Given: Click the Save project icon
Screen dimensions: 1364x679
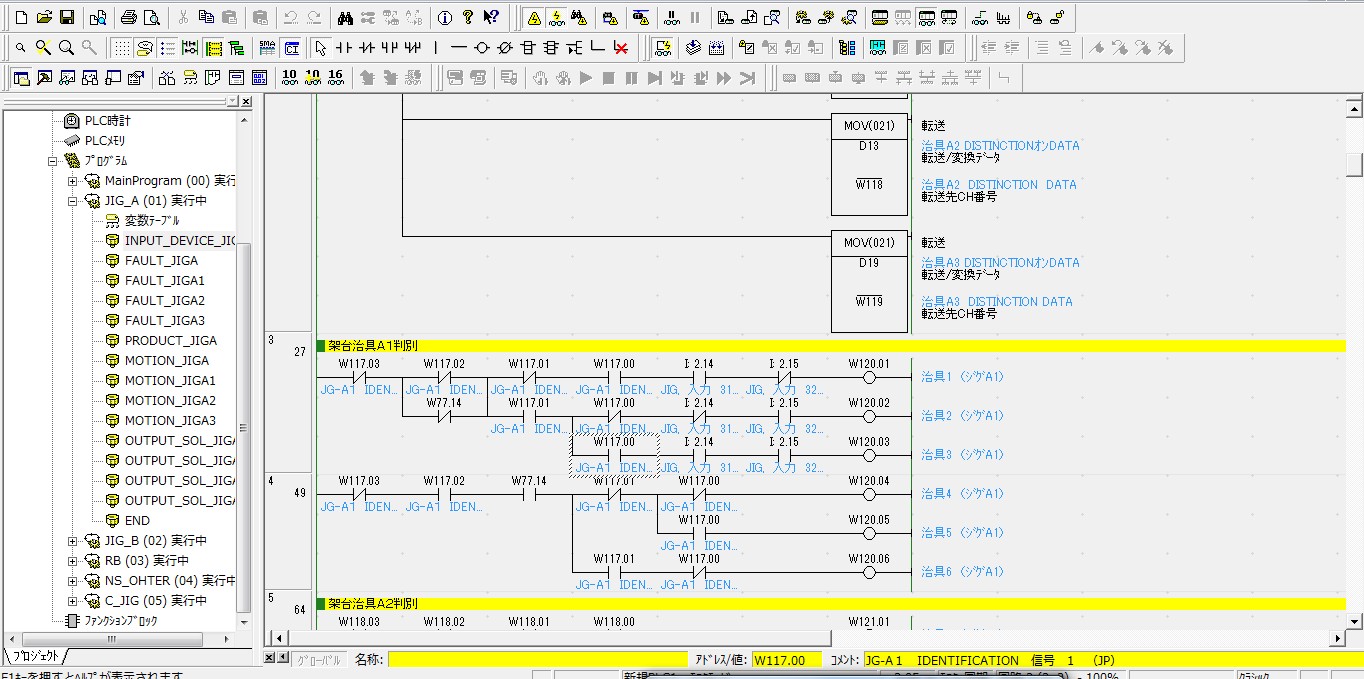Looking at the screenshot, I should (x=66, y=17).
